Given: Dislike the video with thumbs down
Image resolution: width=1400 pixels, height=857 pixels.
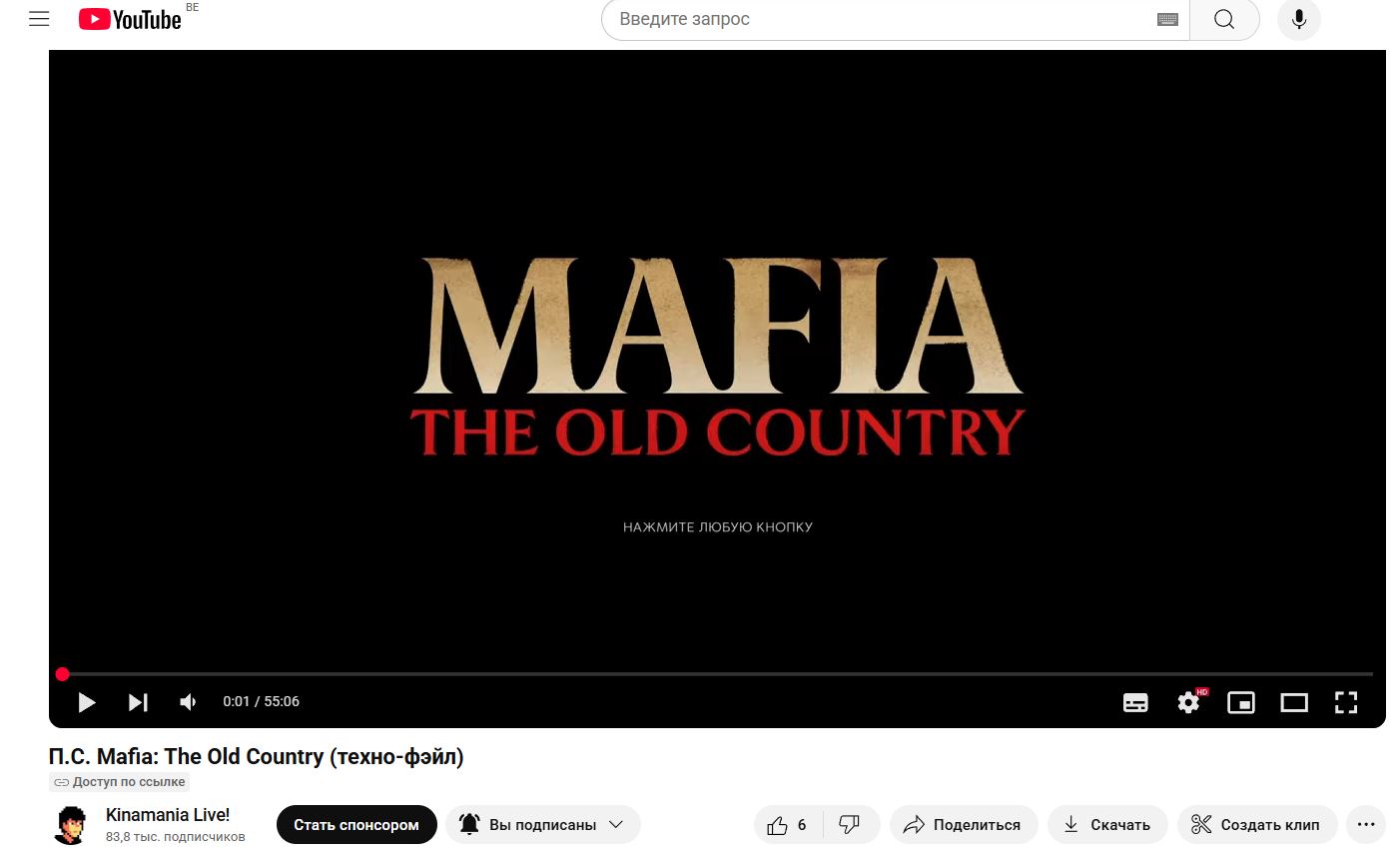Looking at the screenshot, I should [x=850, y=825].
